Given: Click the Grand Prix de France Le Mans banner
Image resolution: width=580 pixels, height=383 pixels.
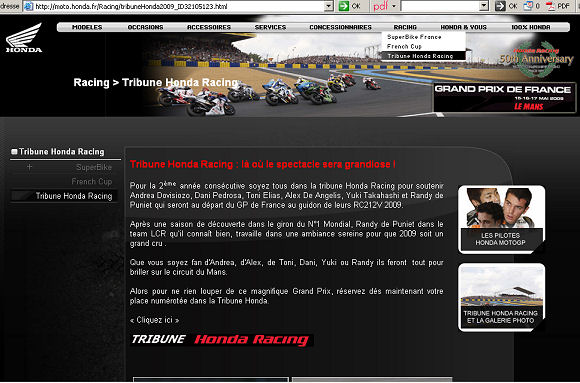Looking at the screenshot, I should pyautogui.click(x=505, y=98).
